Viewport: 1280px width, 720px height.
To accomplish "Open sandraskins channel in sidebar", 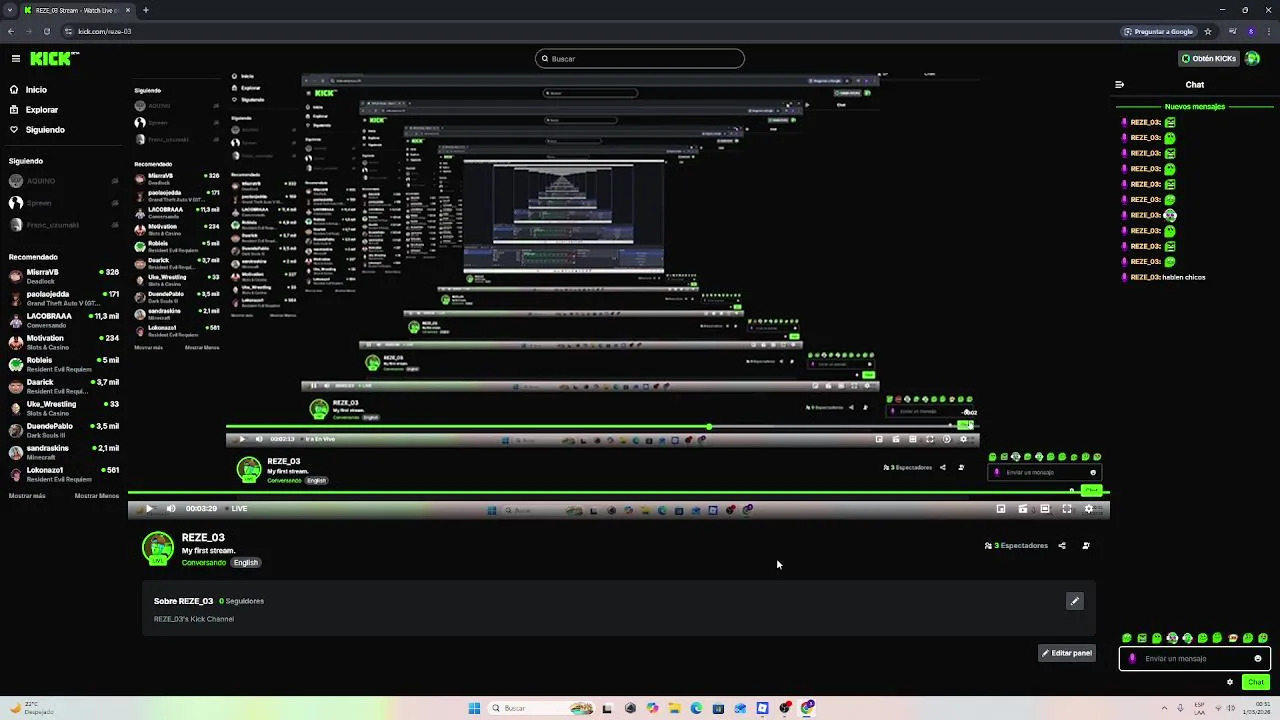I will (63, 451).
